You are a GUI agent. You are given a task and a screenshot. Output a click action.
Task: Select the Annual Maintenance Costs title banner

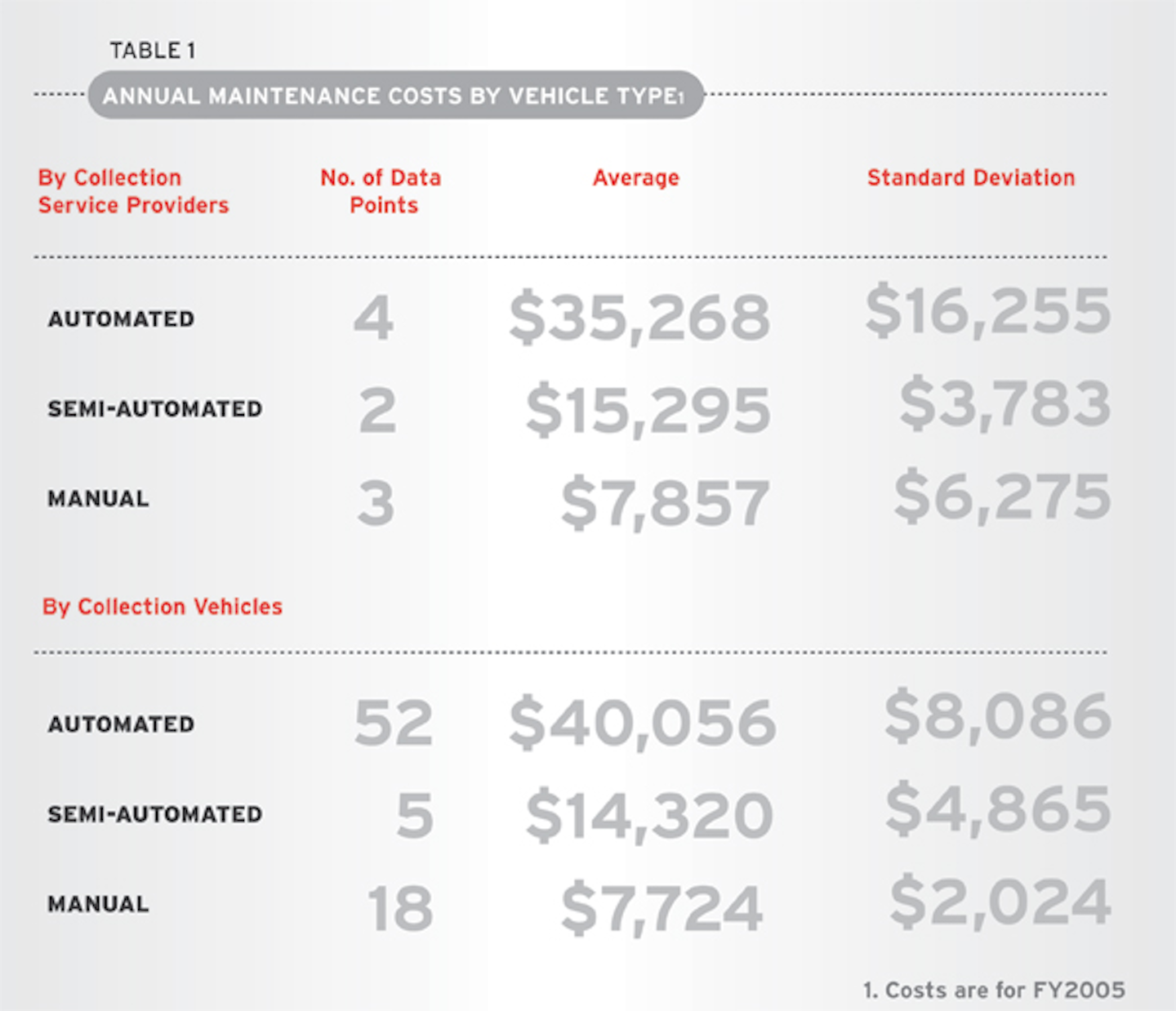(x=394, y=96)
